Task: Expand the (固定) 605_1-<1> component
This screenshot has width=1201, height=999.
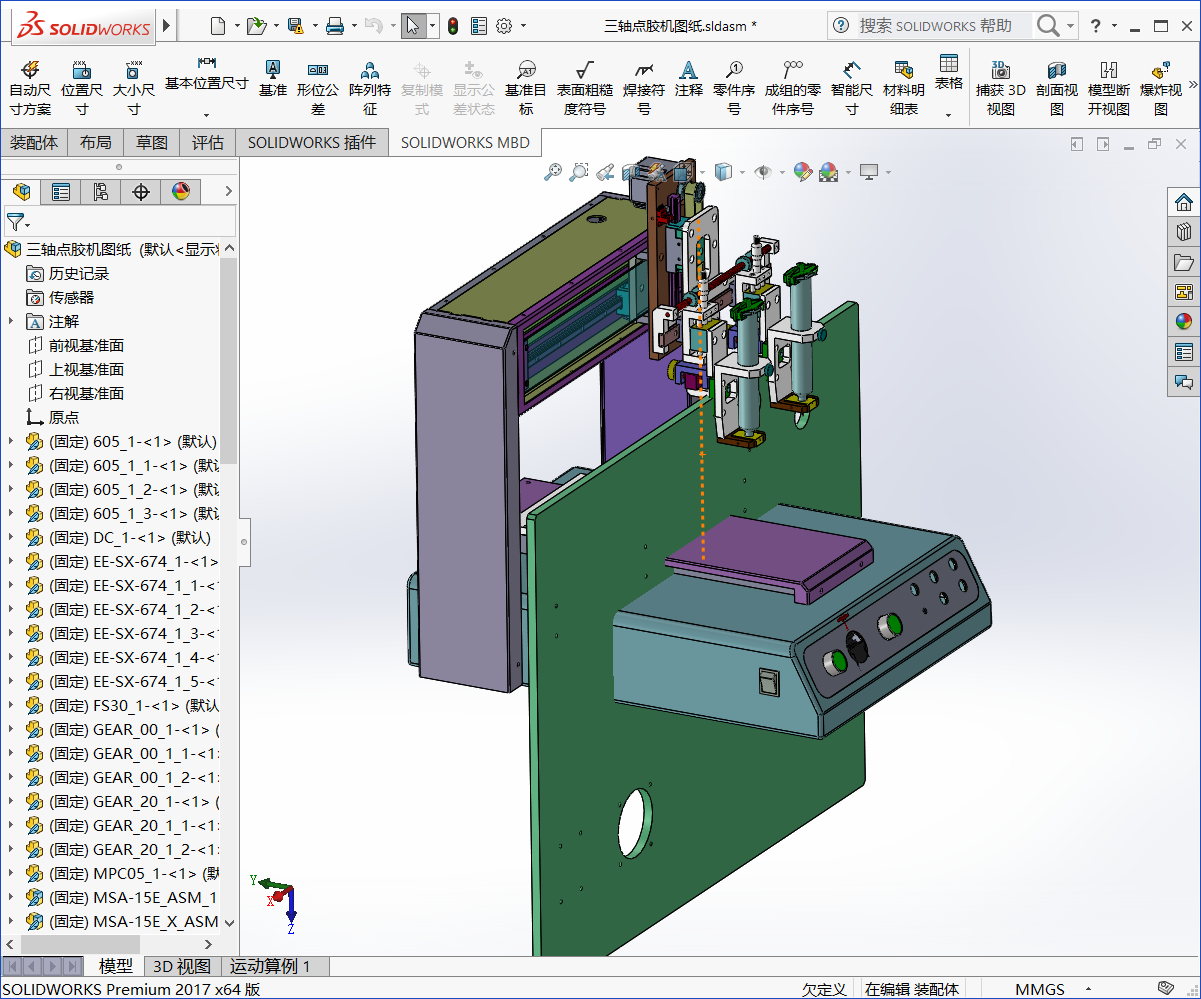Action: 11,441
